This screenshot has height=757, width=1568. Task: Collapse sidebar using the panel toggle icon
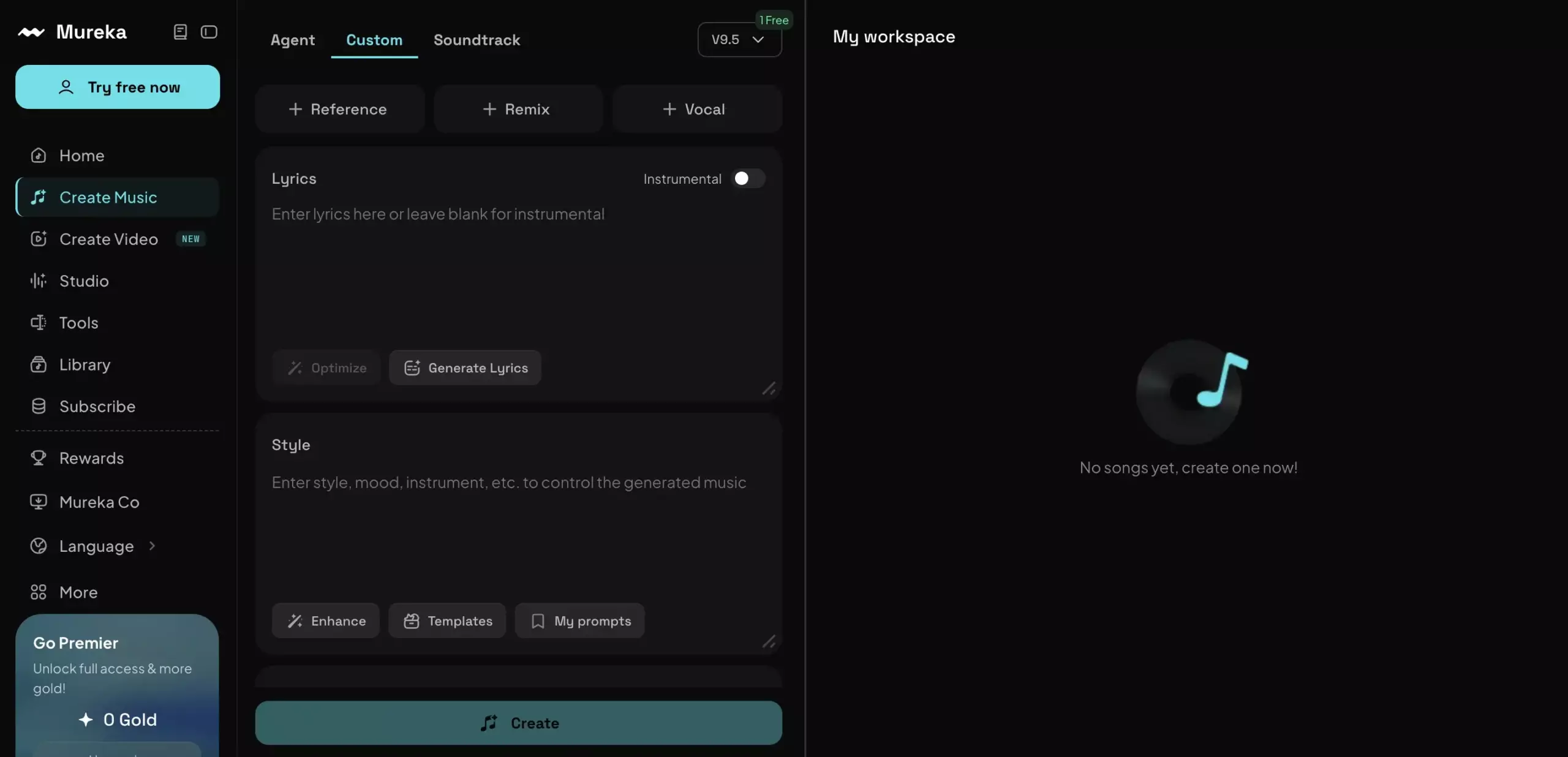click(209, 32)
